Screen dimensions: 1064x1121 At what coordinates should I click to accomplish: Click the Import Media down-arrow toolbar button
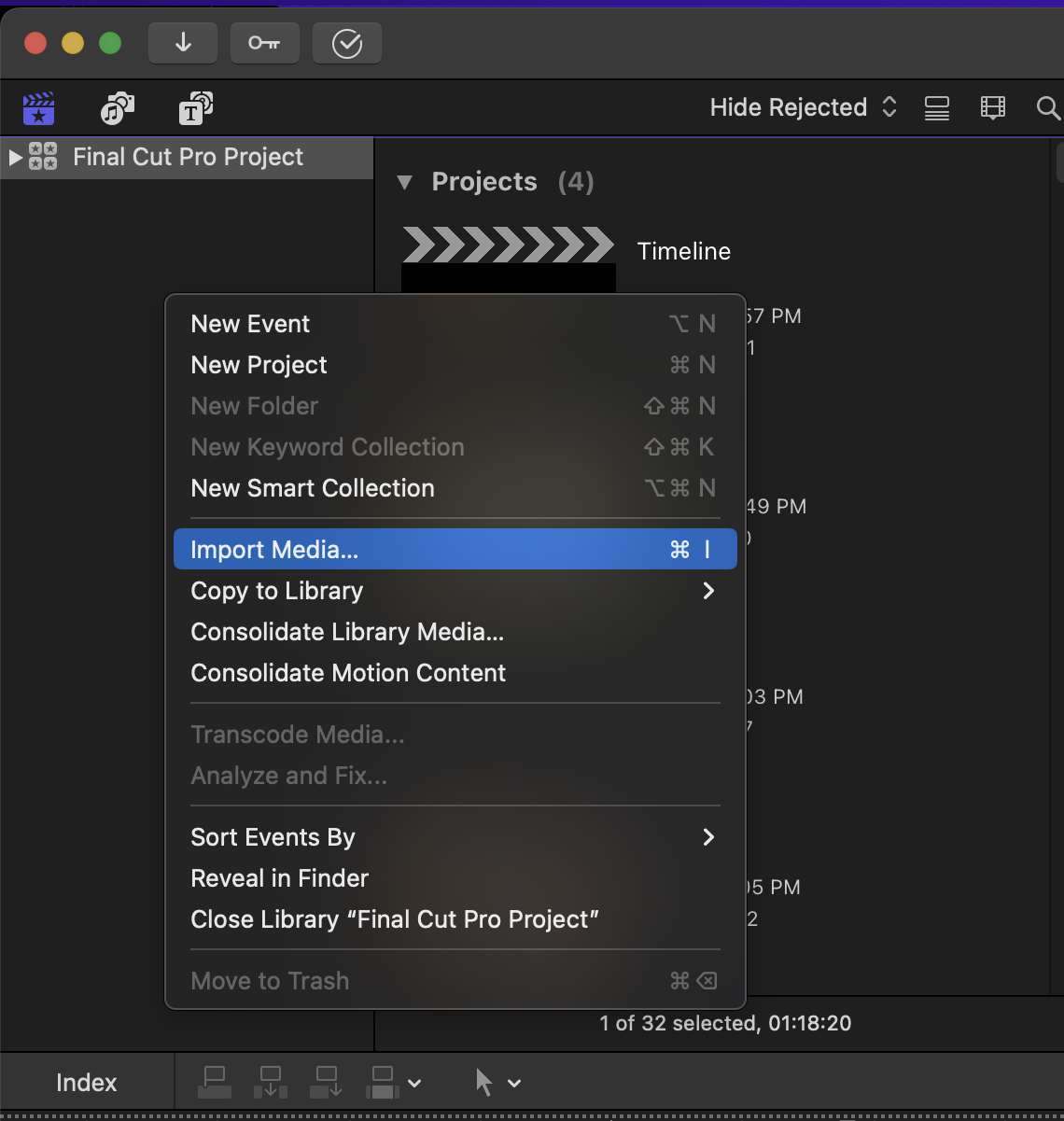click(183, 43)
